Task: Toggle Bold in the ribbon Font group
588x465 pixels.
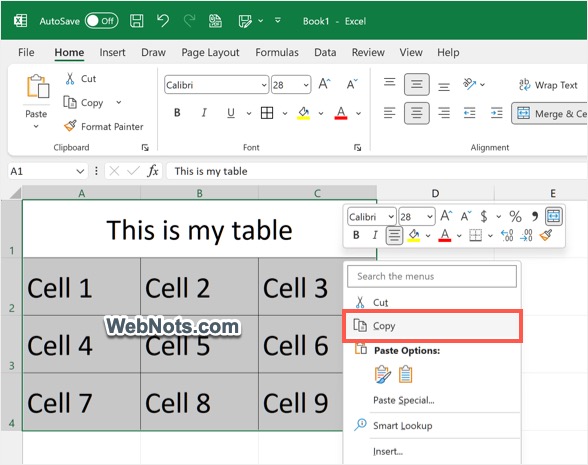Action: point(177,112)
